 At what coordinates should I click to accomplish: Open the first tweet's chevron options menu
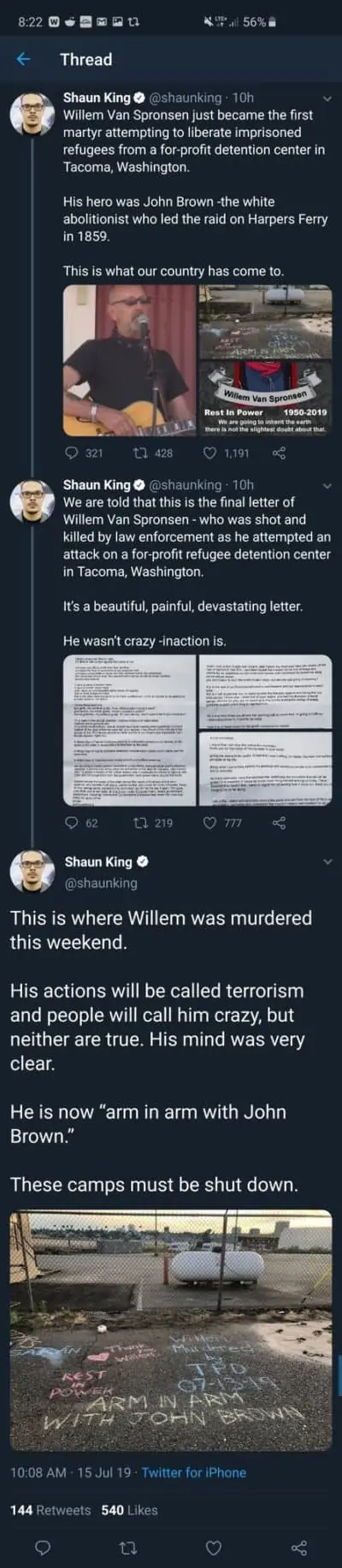[326, 98]
